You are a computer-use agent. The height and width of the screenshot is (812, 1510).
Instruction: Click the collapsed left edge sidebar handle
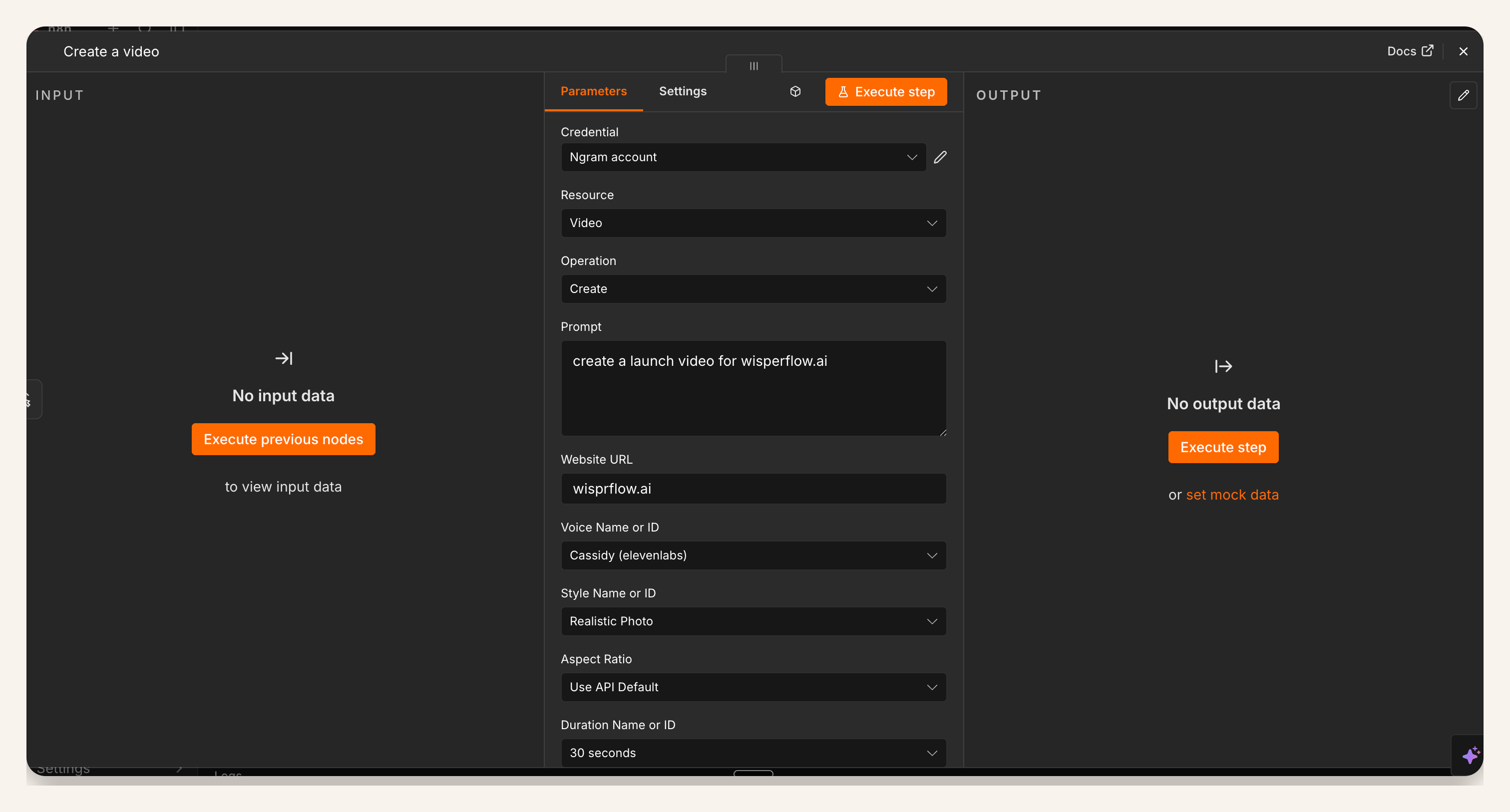(33, 399)
